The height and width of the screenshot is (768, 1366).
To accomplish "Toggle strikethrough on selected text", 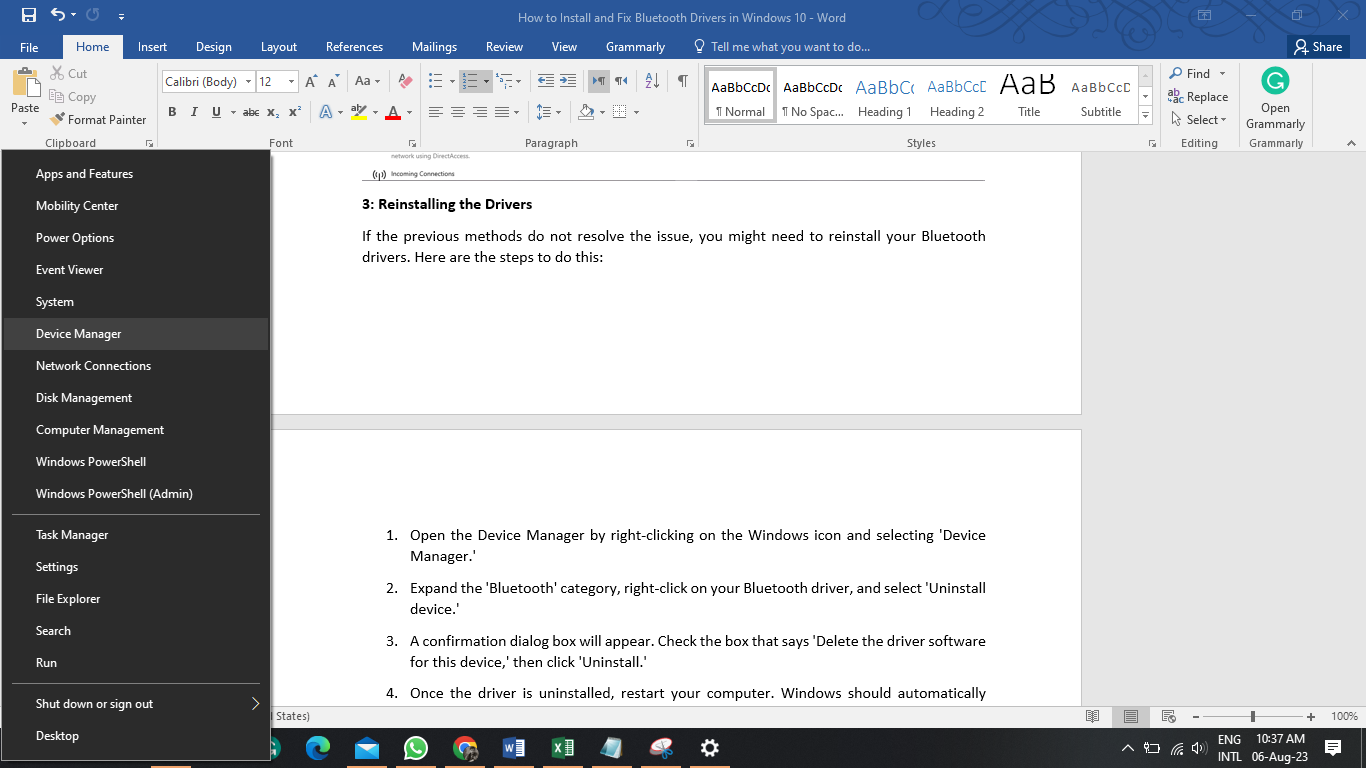I will click(251, 112).
